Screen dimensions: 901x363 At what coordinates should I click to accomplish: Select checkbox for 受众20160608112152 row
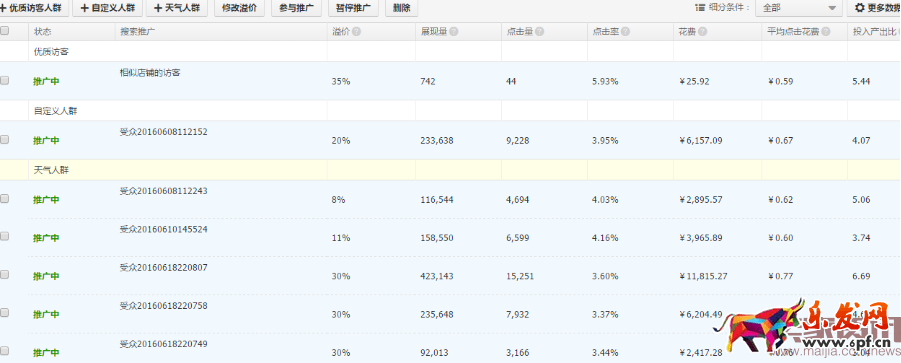coord(5,140)
